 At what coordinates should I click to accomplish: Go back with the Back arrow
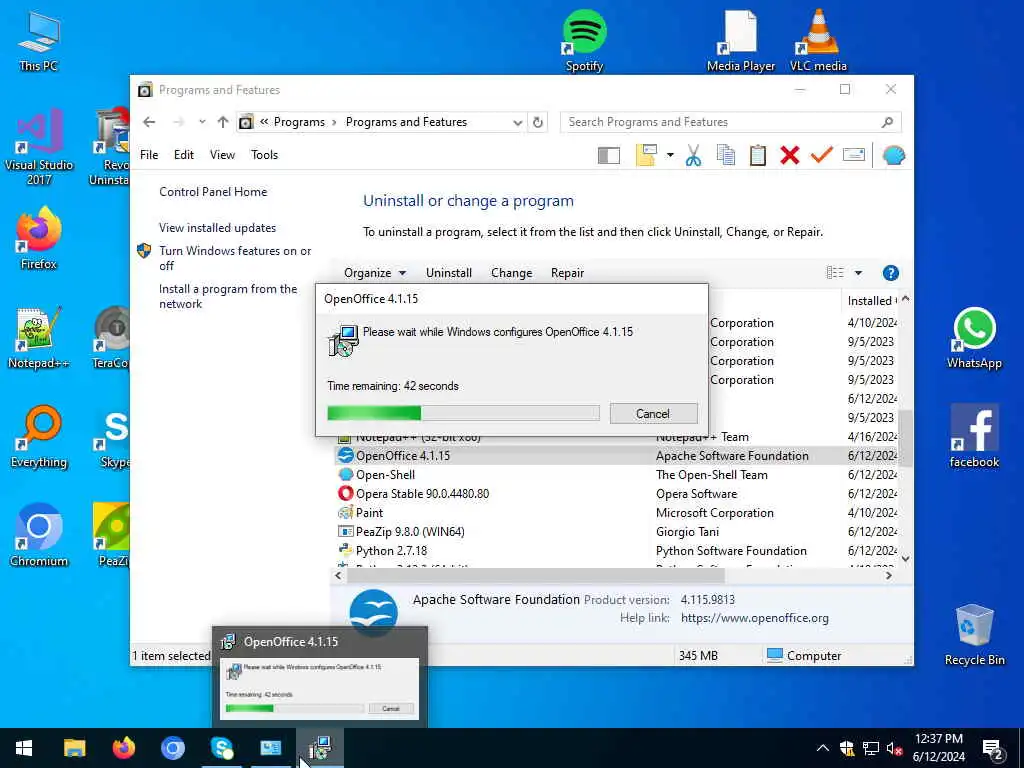(149, 122)
